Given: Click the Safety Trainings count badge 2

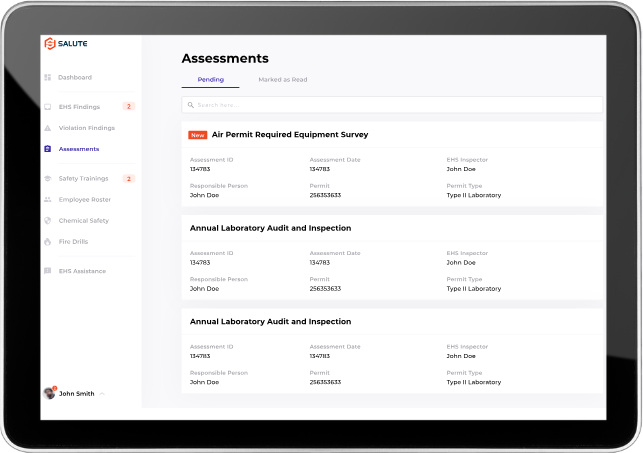Looking at the screenshot, I should tap(129, 179).
